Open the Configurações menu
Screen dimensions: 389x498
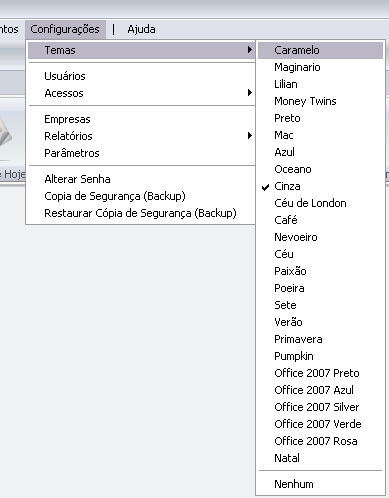tap(65, 29)
